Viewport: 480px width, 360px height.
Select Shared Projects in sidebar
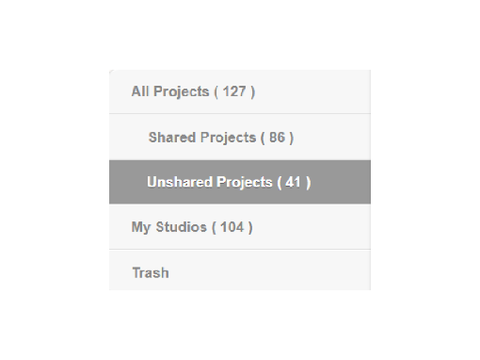240,137
